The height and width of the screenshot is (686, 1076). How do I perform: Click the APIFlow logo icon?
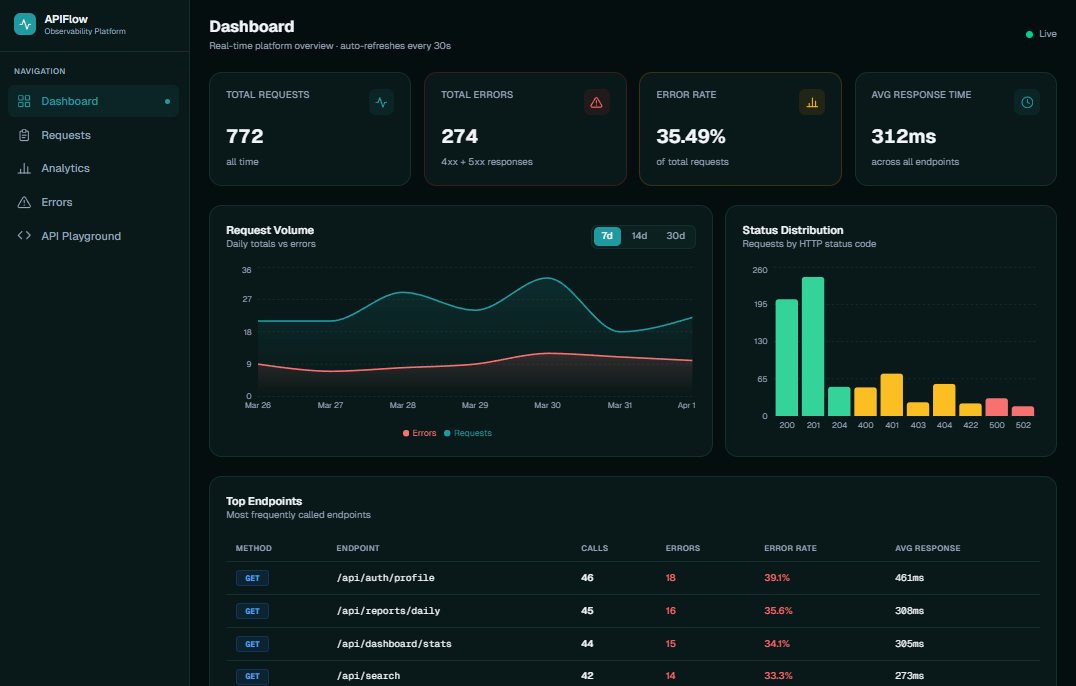[25, 24]
